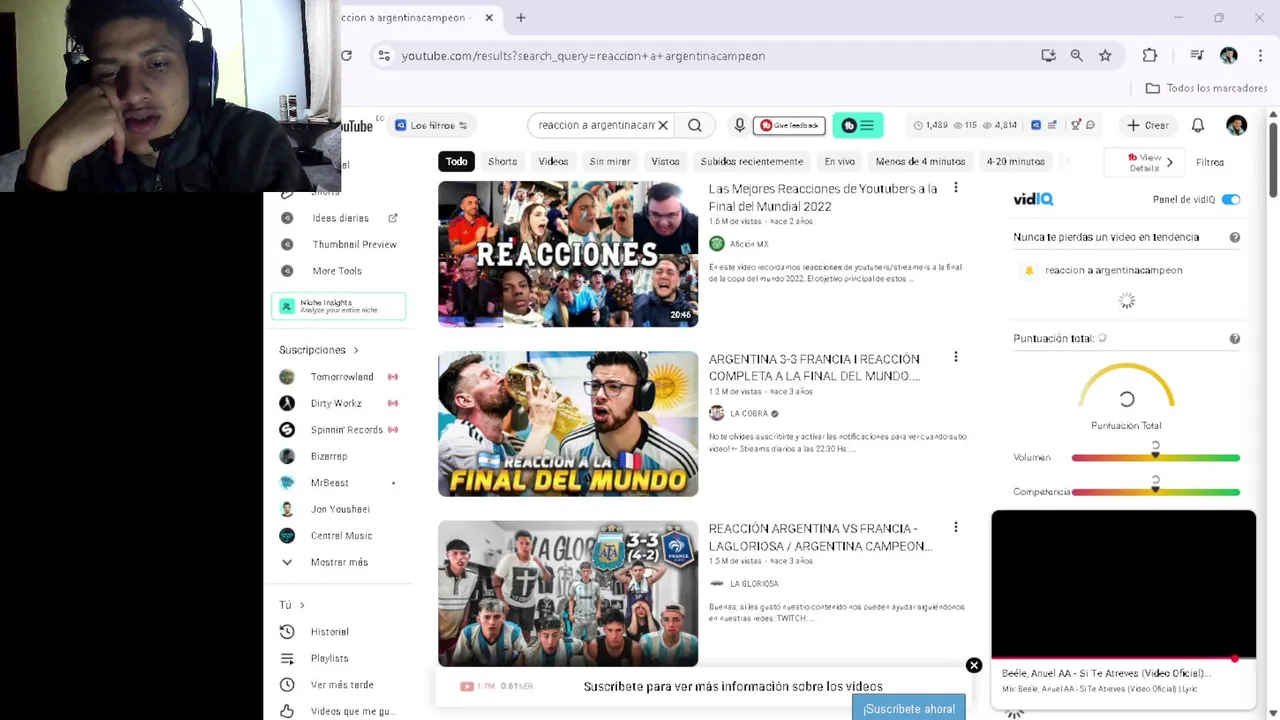Click the YouTube search magnifier button
The height and width of the screenshot is (720, 1280).
[694, 125]
